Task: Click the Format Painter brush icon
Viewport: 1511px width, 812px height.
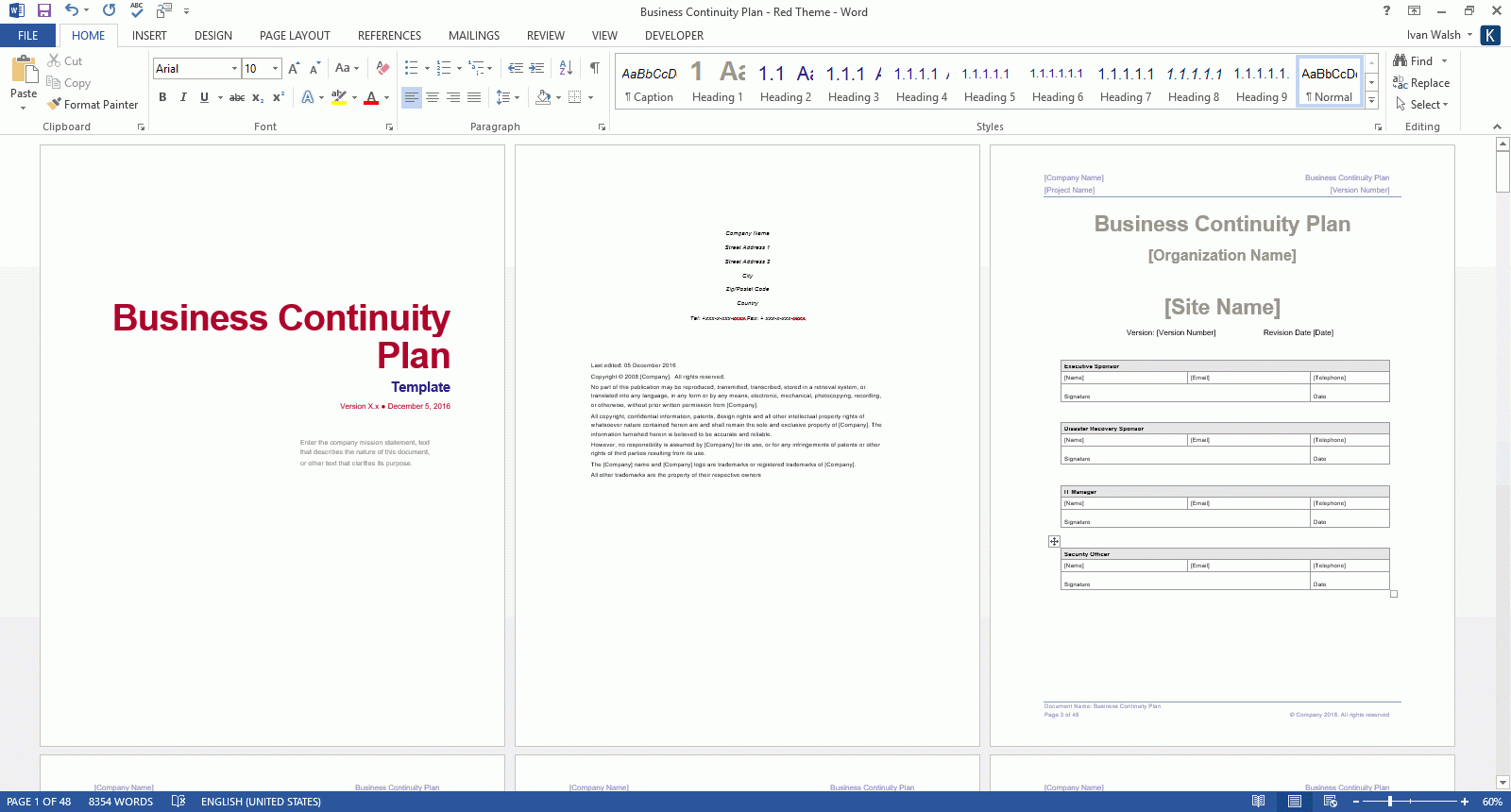Action: pos(55,105)
